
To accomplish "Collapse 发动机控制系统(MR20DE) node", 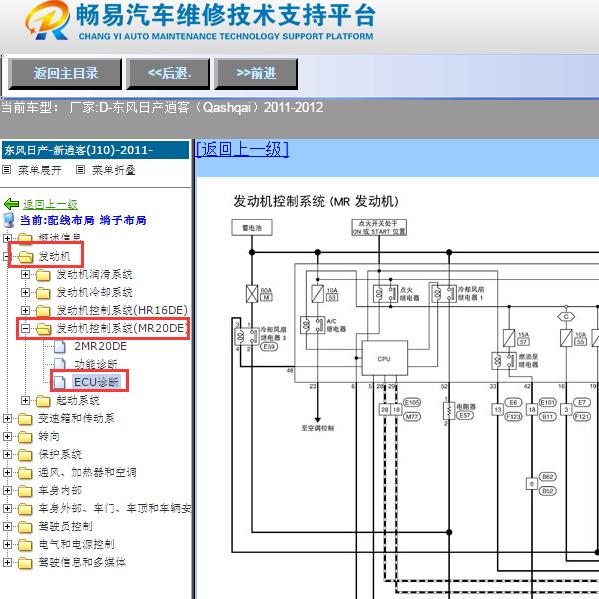I will pos(25,328).
